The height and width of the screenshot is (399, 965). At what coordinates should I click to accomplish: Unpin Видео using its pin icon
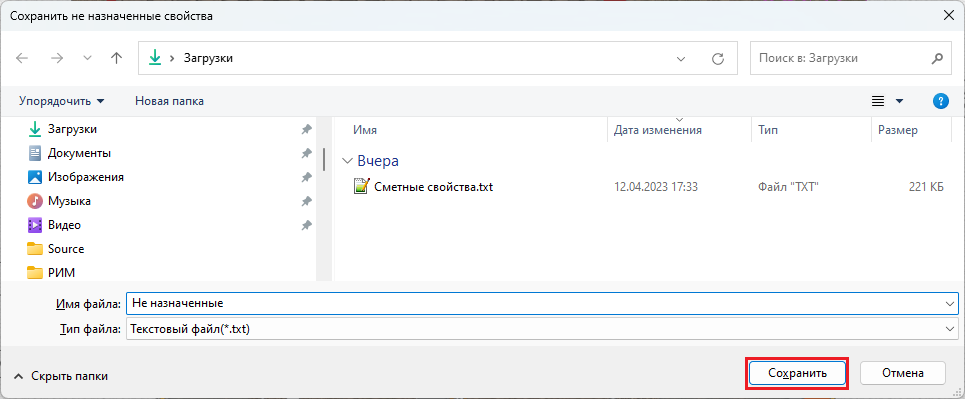coord(306,225)
